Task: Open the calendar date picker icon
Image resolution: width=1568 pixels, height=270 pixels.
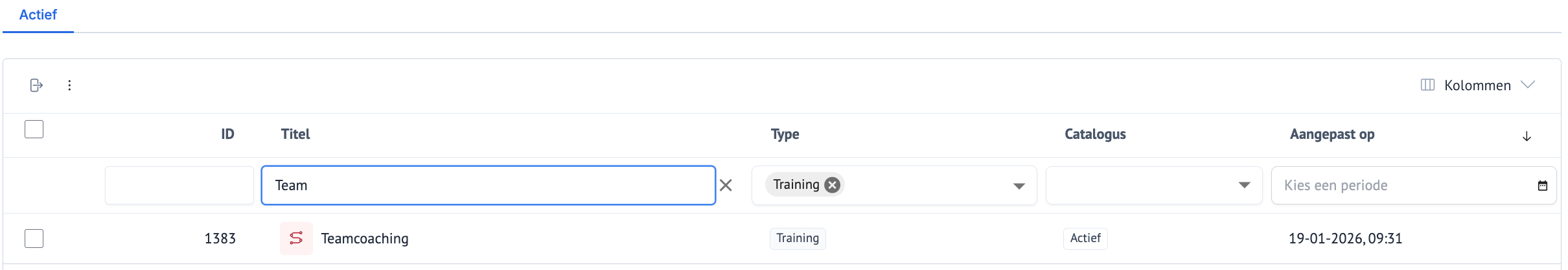Action: [1543, 186]
